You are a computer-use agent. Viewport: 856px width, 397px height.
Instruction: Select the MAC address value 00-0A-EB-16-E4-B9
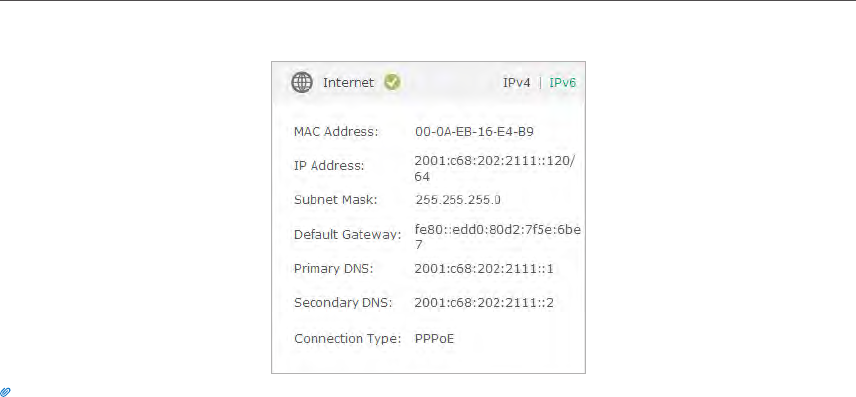(474, 132)
